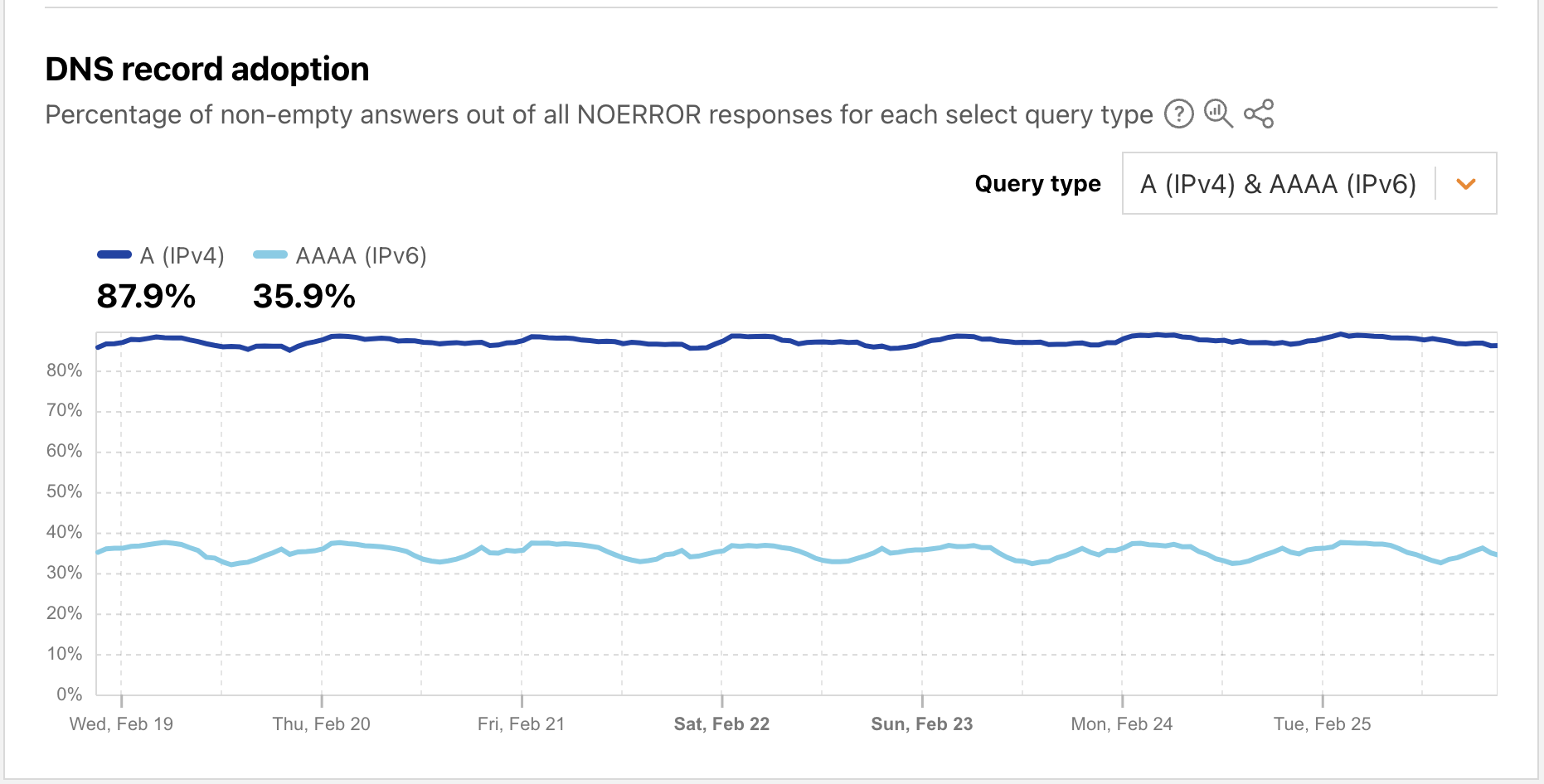Screen dimensions: 1544x784
Task: Click the dark blue IPv4 legend swatch
Action: click(114, 255)
